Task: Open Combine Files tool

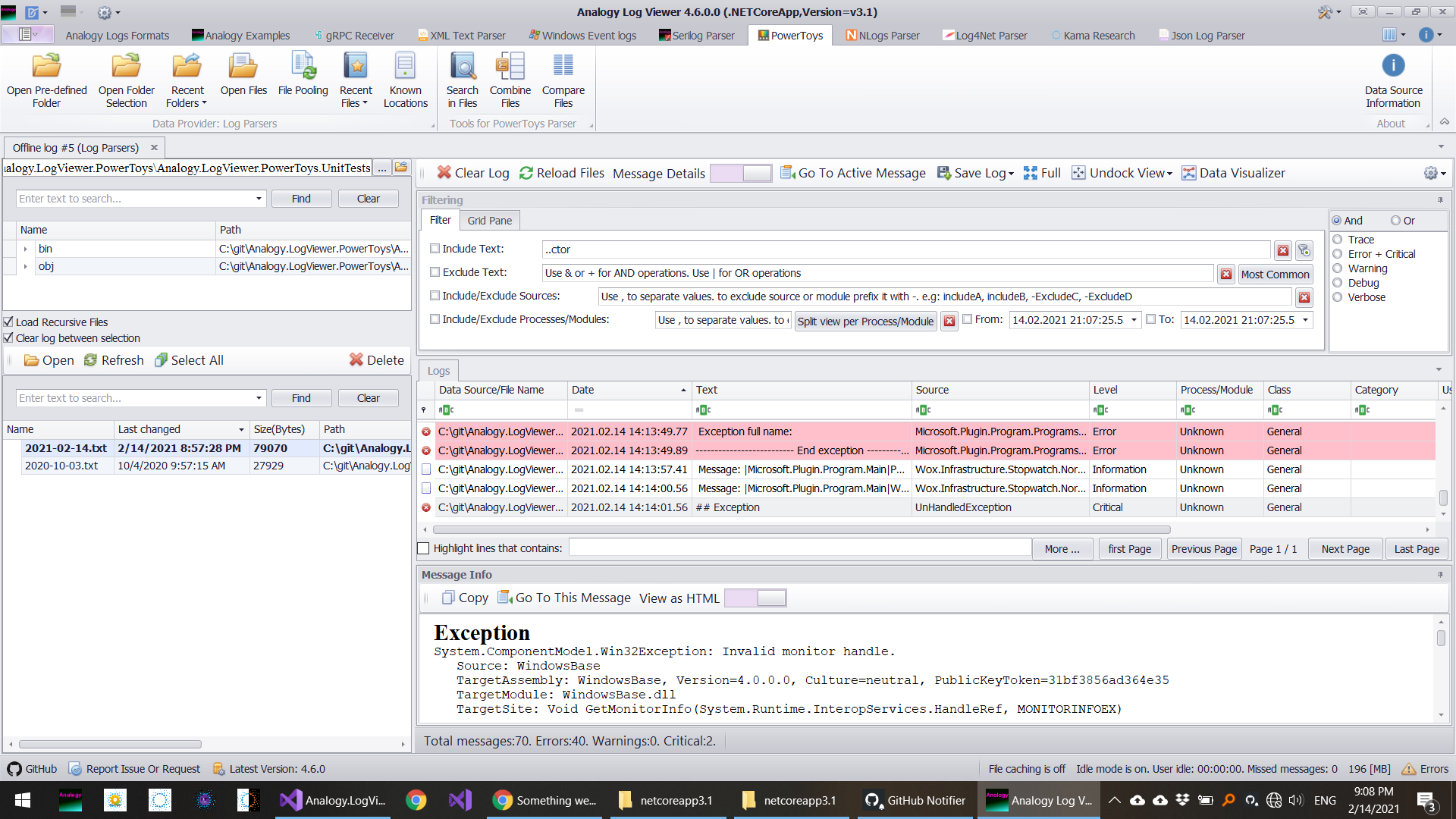Action: pos(510,80)
